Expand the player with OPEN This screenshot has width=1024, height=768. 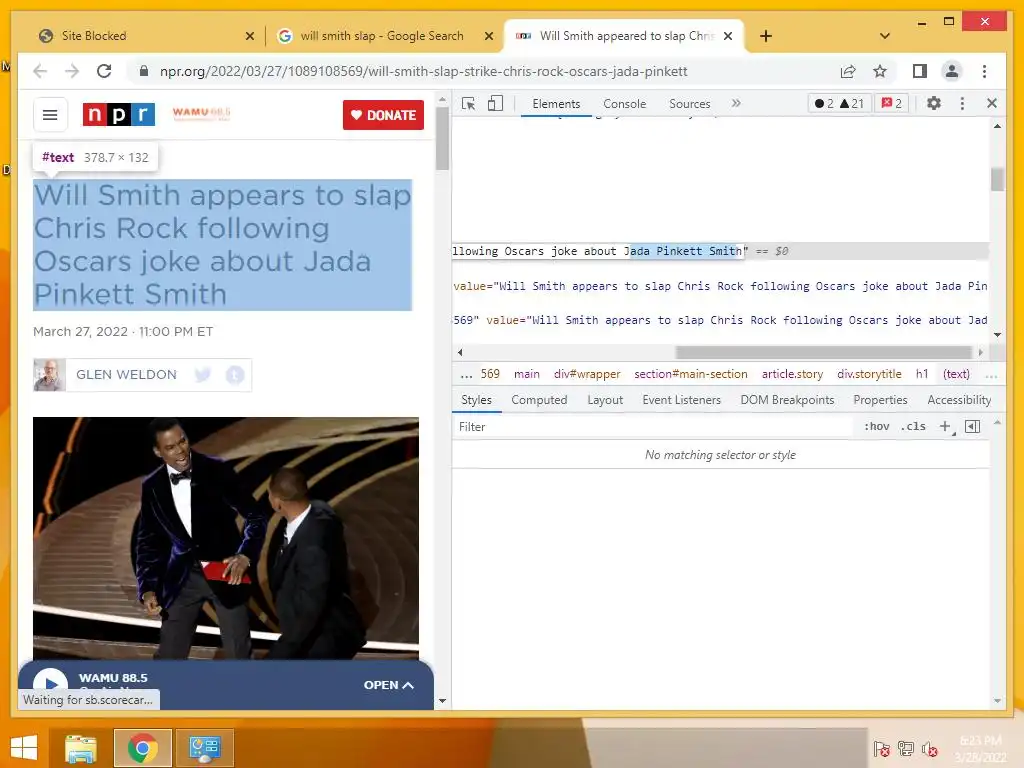389,685
